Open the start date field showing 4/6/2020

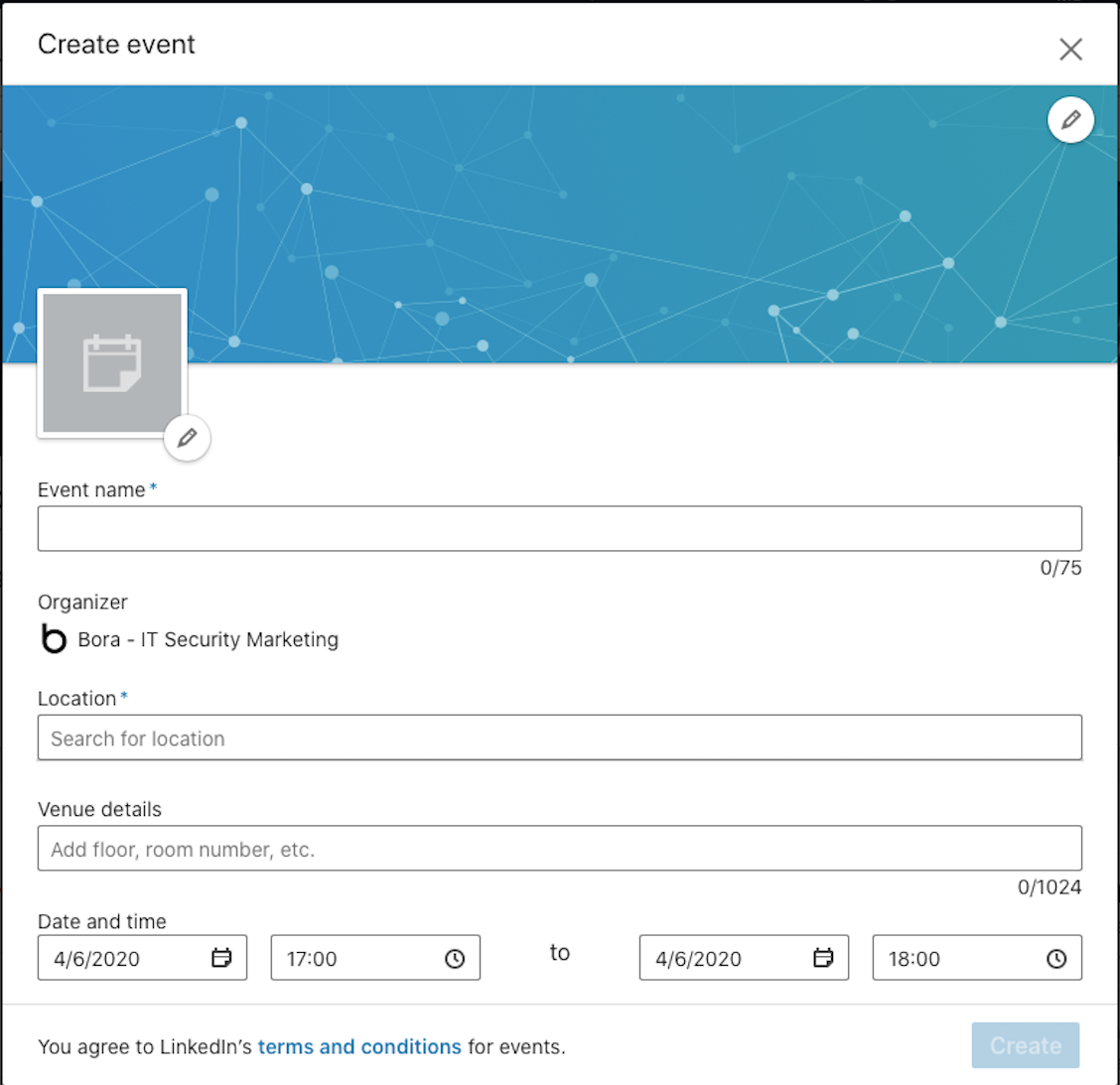(x=119, y=957)
